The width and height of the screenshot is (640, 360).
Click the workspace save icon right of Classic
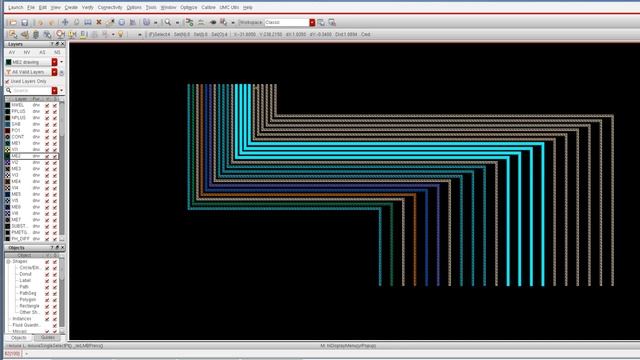(x=321, y=22)
